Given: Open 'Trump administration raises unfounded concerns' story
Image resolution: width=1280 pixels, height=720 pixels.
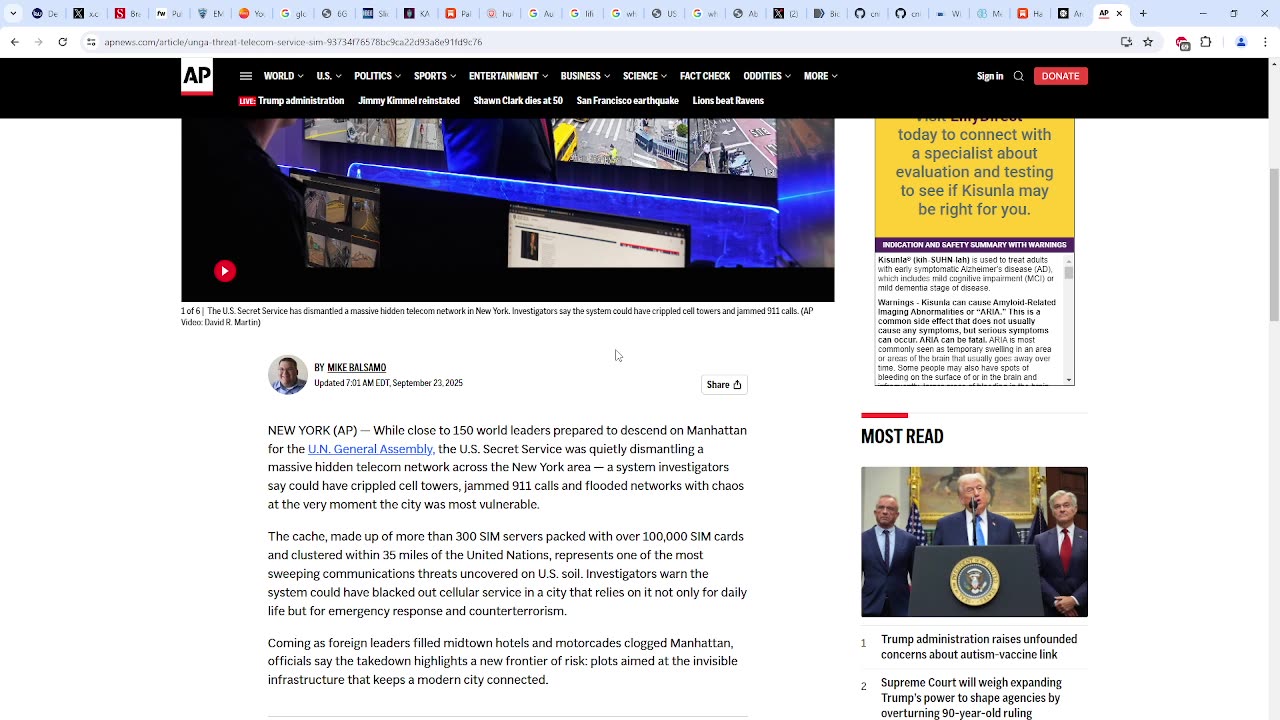Looking at the screenshot, I should tap(979, 647).
